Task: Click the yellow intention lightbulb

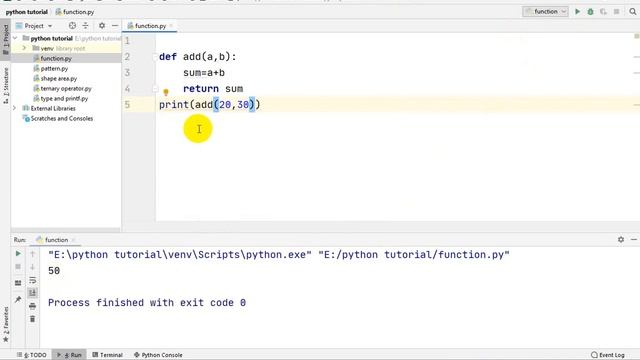Action: (166, 92)
